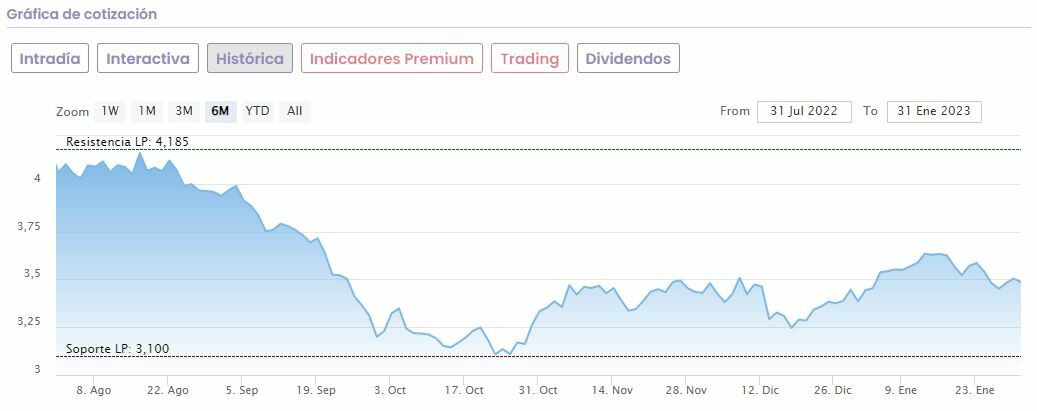Choose the 3M zoom range
1037x411 pixels.
184,111
